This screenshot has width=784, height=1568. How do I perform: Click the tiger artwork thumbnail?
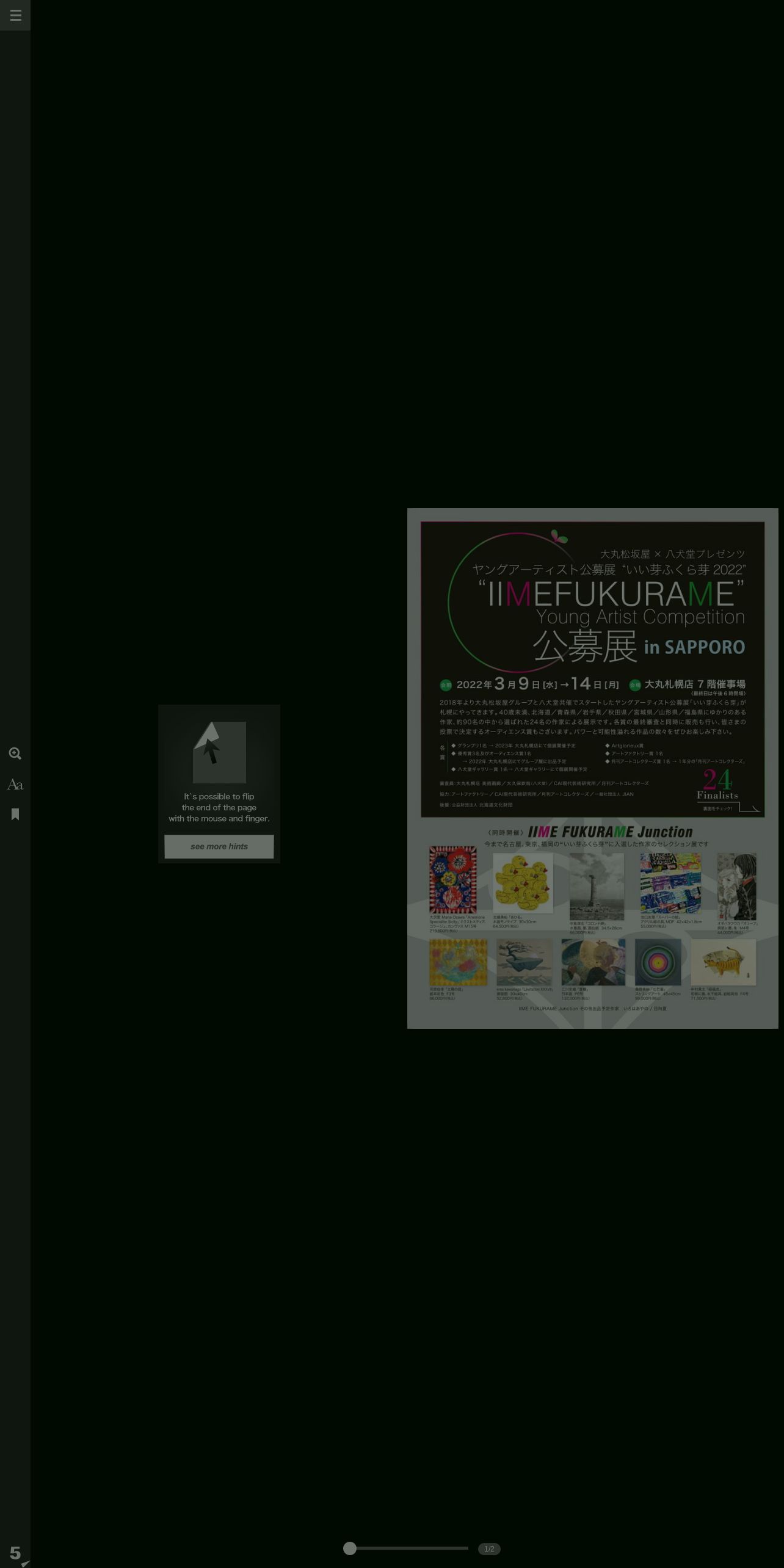pos(724,962)
